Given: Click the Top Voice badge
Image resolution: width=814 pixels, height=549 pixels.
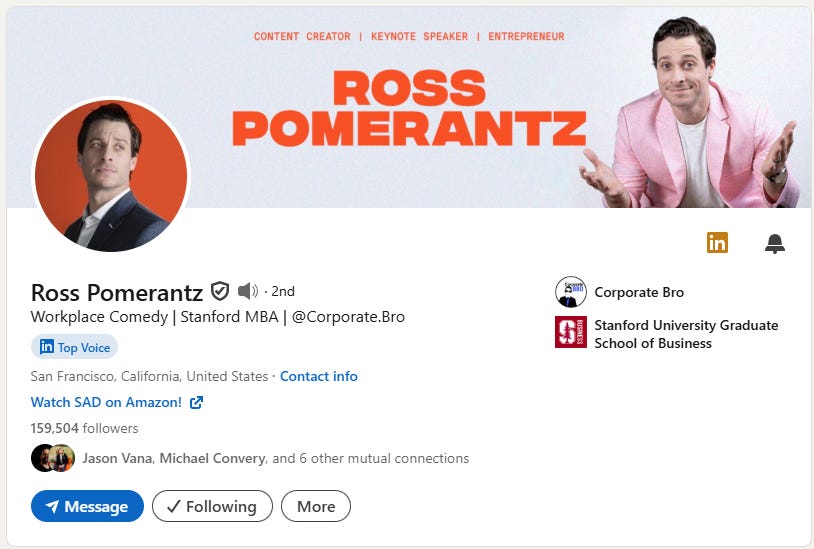Looking at the screenshot, I should tap(74, 347).
